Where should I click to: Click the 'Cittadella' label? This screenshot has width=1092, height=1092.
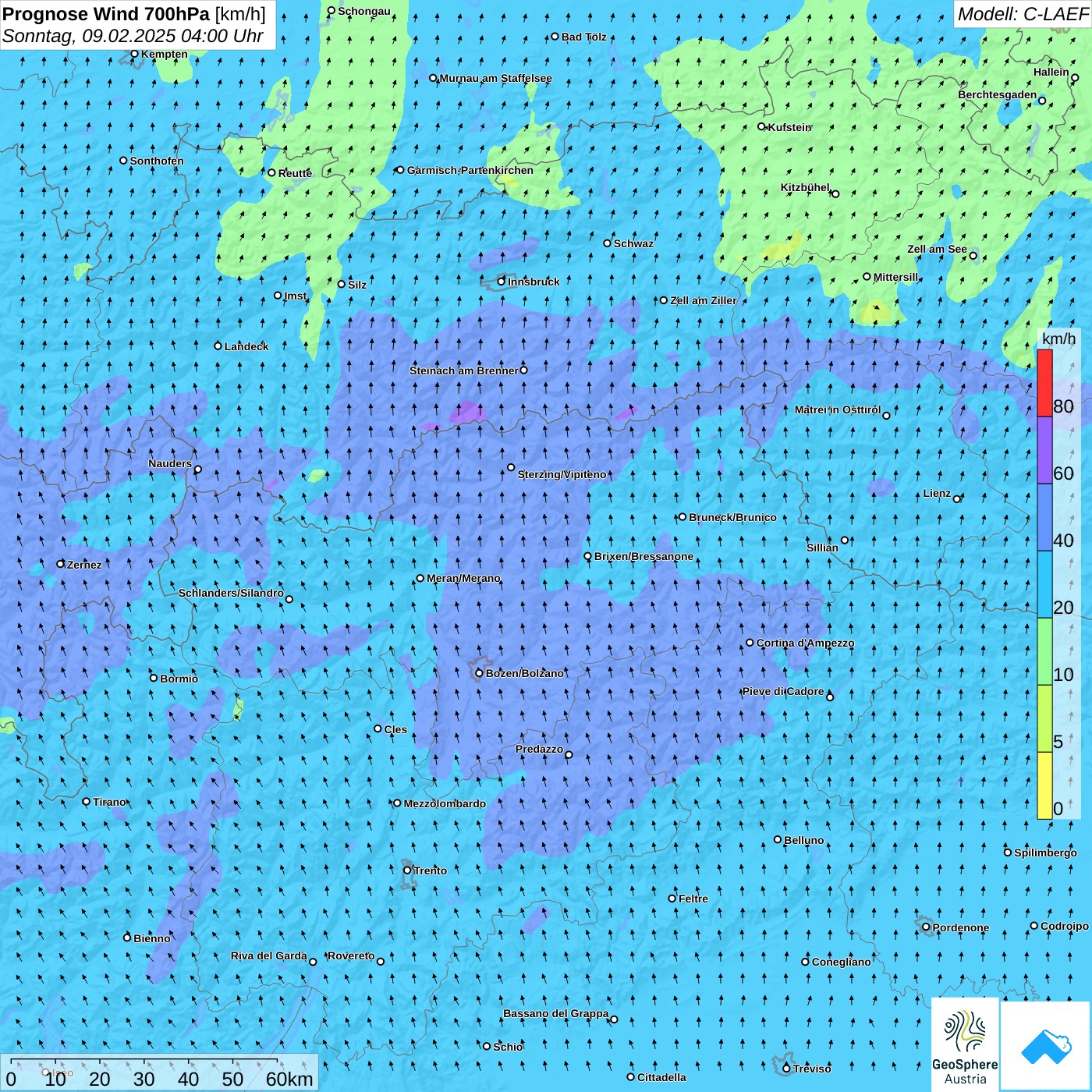[662, 1077]
